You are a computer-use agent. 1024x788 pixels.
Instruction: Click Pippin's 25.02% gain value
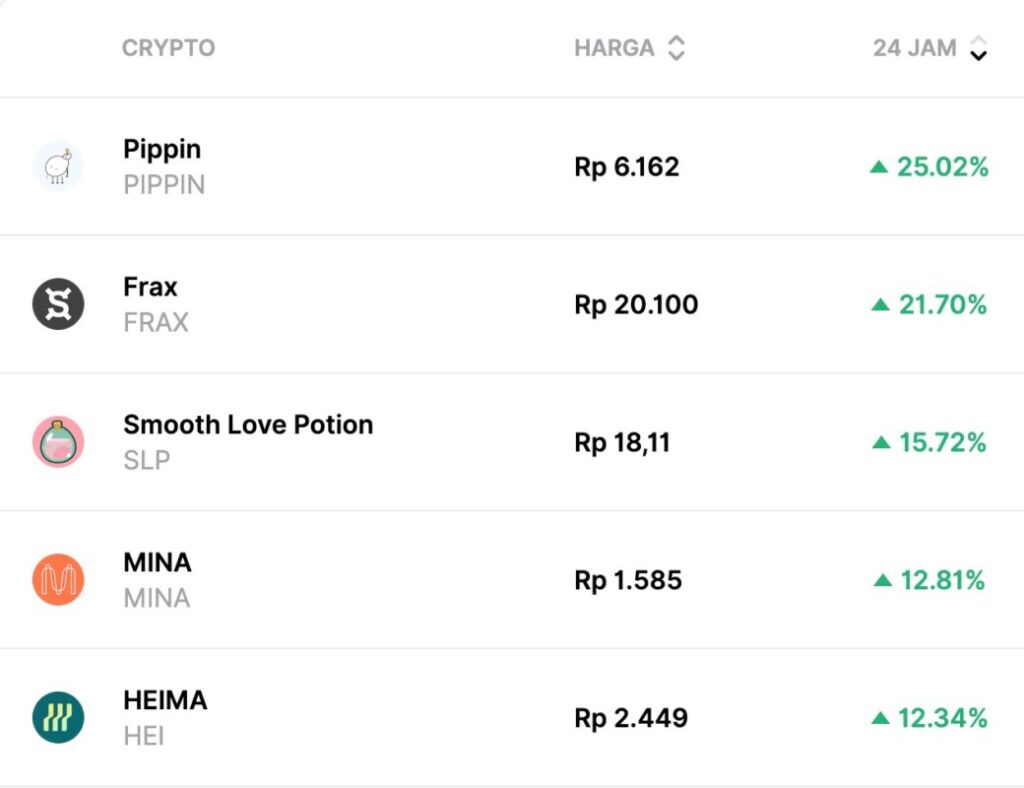(942, 167)
